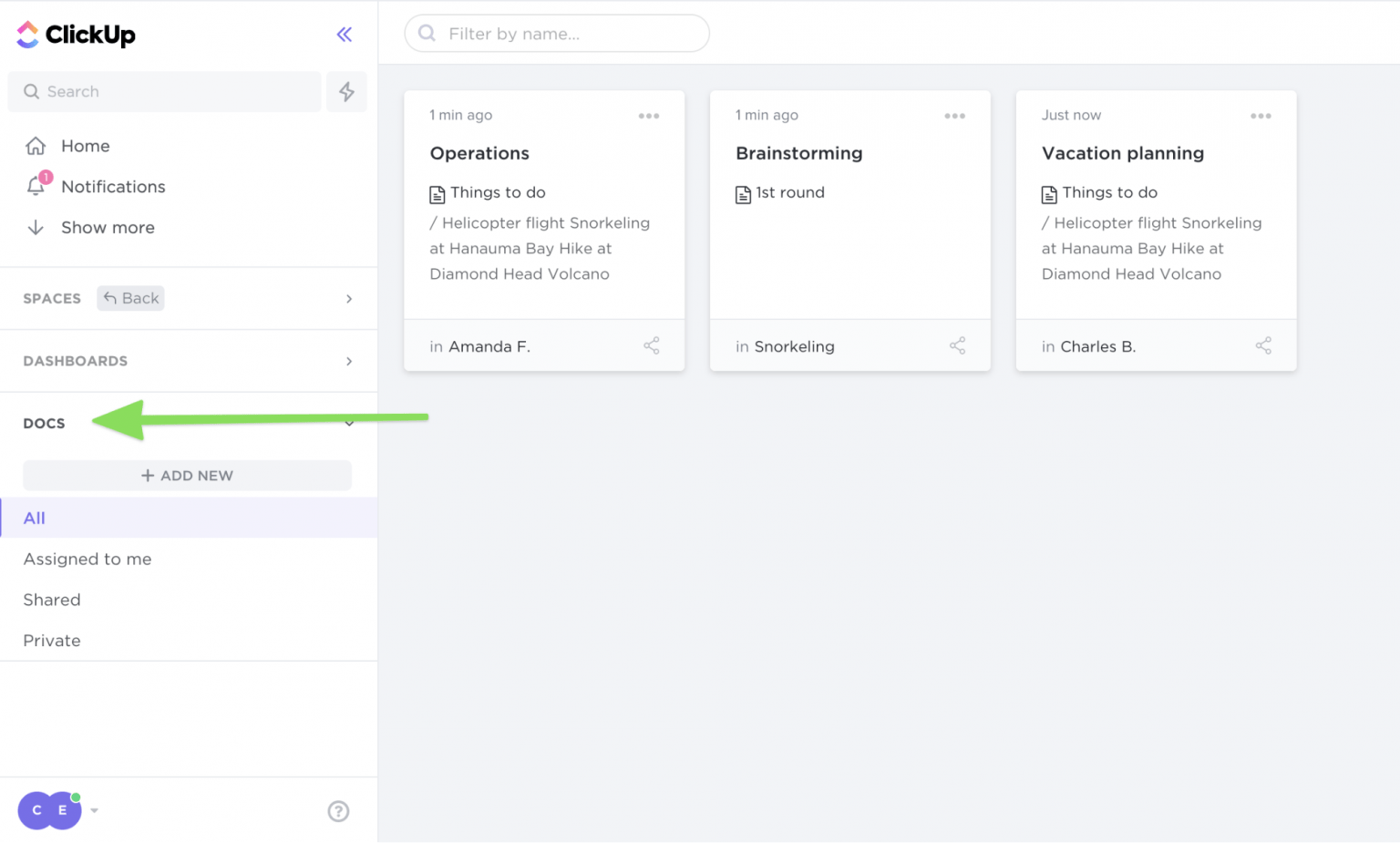Image resolution: width=1400 pixels, height=843 pixels.
Task: Share the Brainstorming doc
Action: [x=957, y=345]
